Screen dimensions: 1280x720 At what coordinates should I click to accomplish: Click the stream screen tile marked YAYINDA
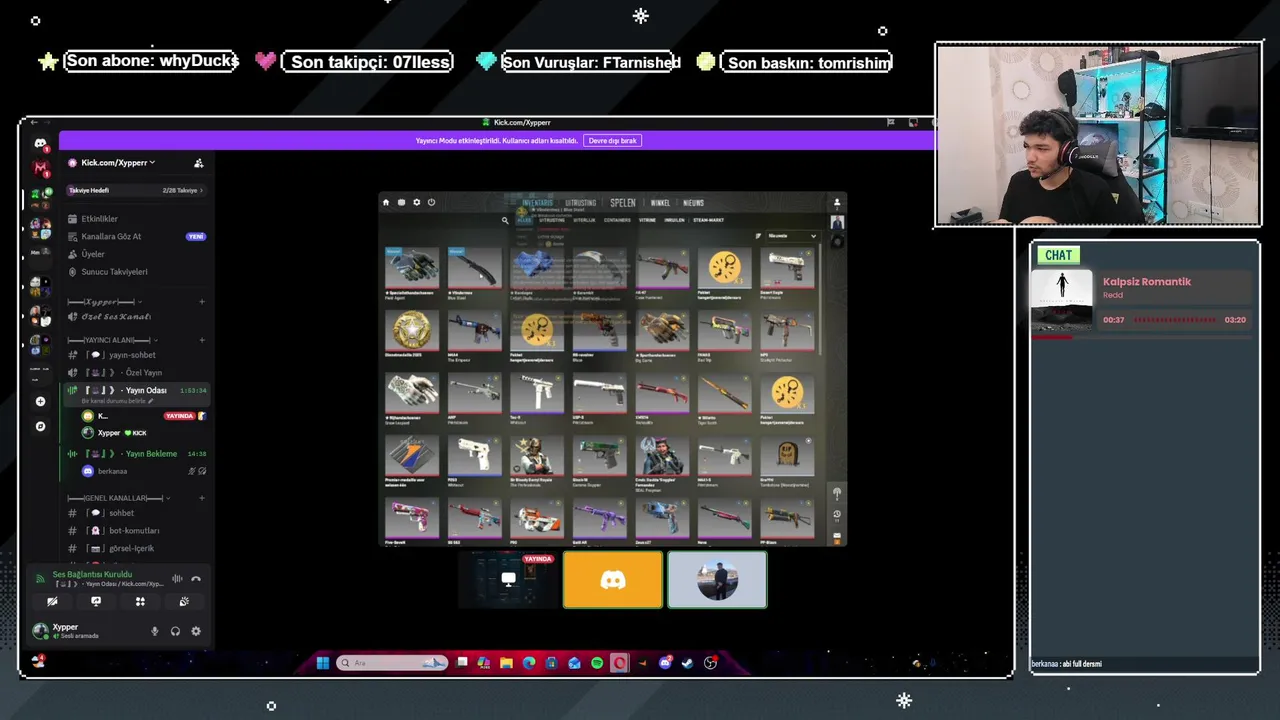508,579
